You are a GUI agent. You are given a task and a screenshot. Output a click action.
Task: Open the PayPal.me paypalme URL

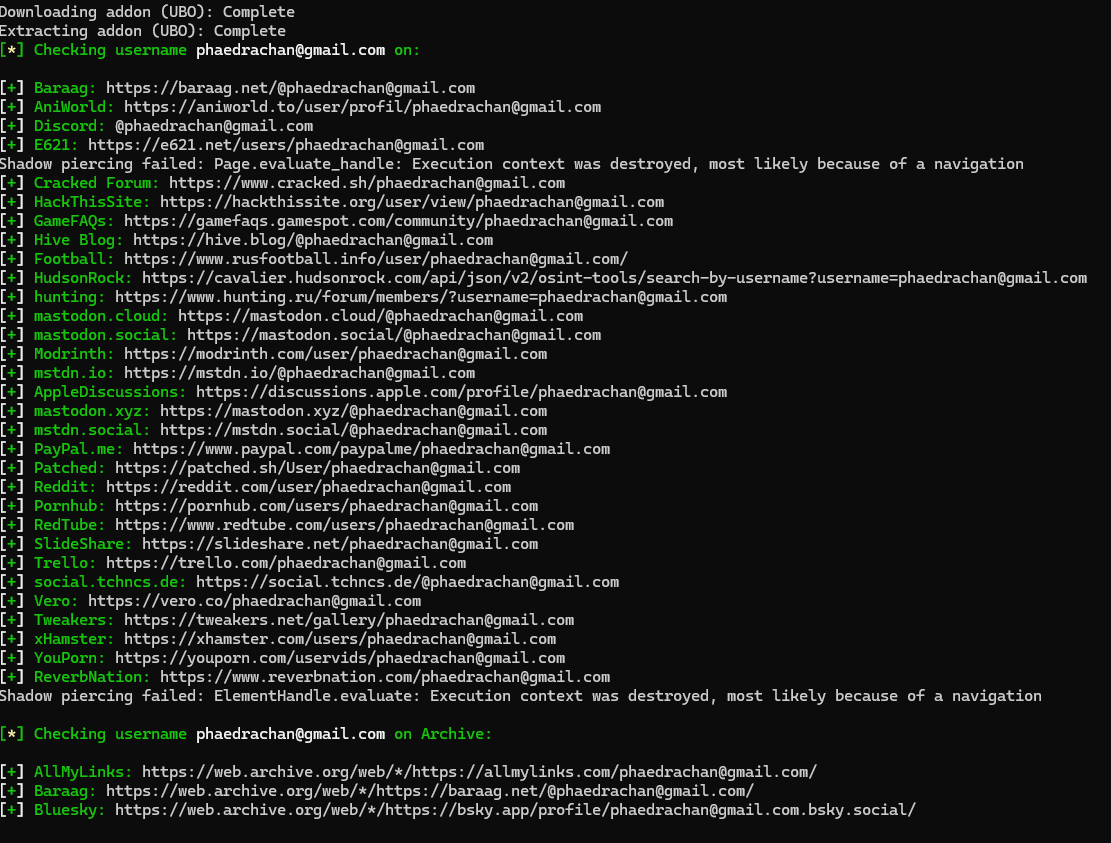(x=371, y=449)
